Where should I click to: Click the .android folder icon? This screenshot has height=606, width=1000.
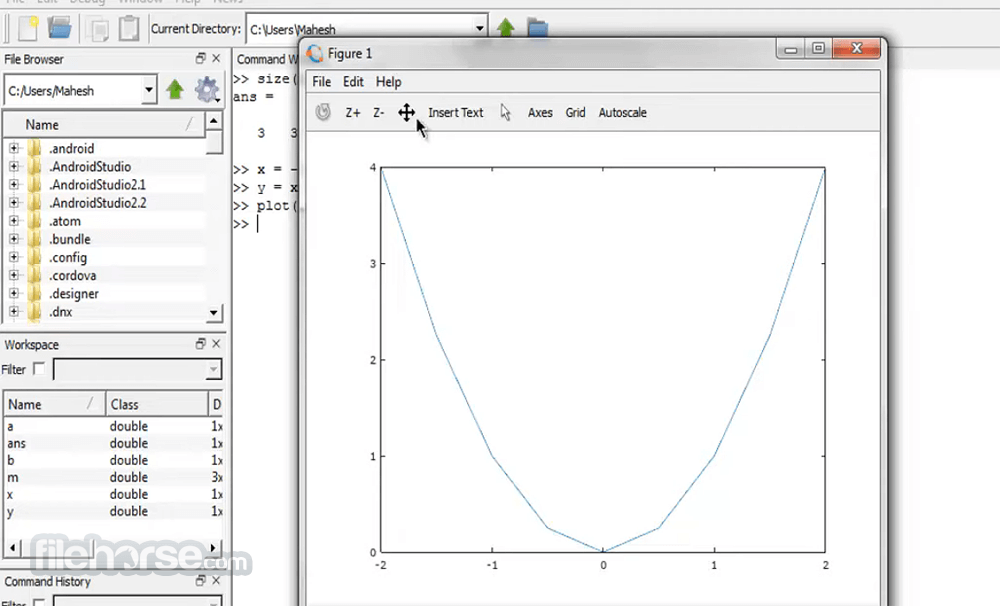tap(34, 149)
